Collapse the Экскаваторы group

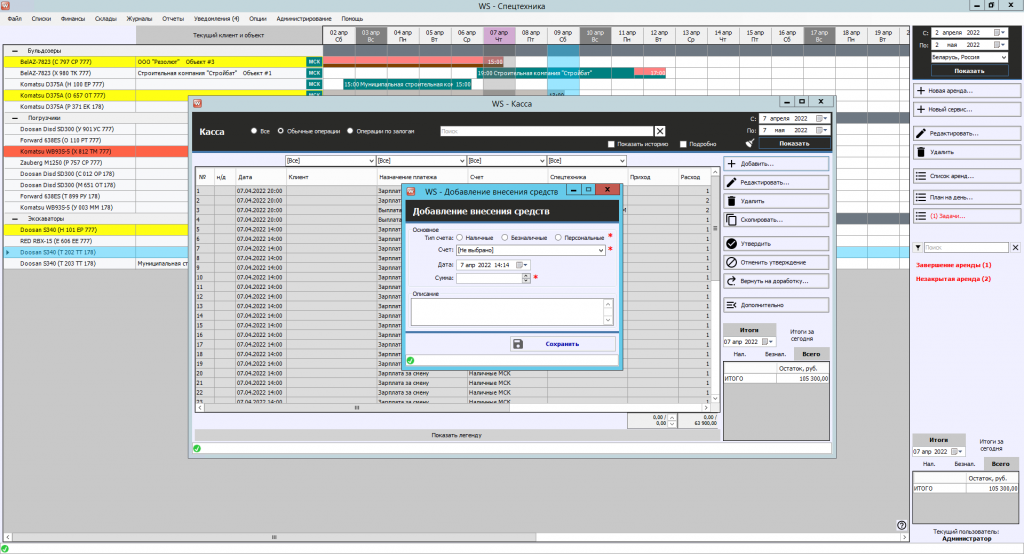[14, 219]
